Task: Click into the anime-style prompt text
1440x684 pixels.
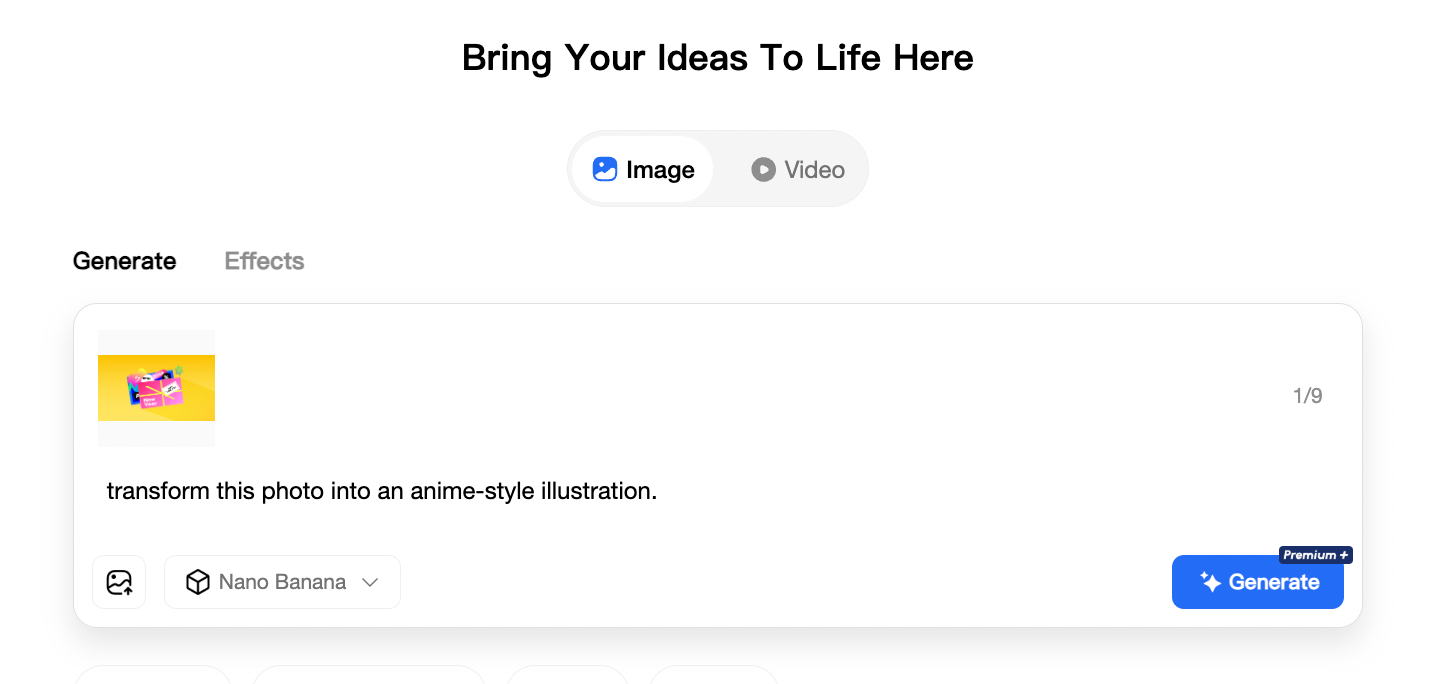Action: coord(381,491)
